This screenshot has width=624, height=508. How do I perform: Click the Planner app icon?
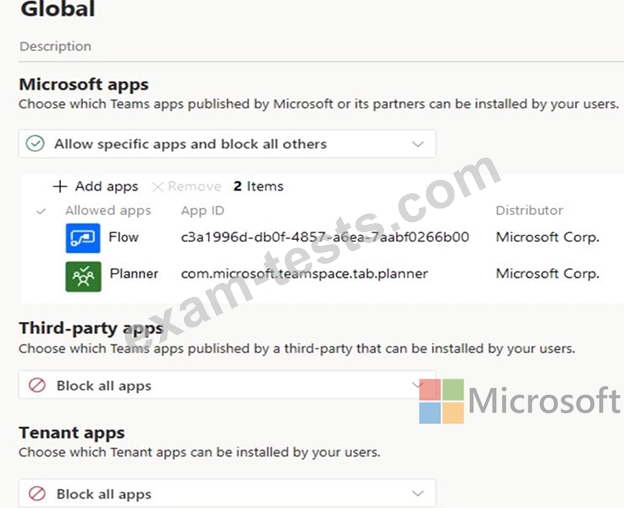(x=83, y=276)
